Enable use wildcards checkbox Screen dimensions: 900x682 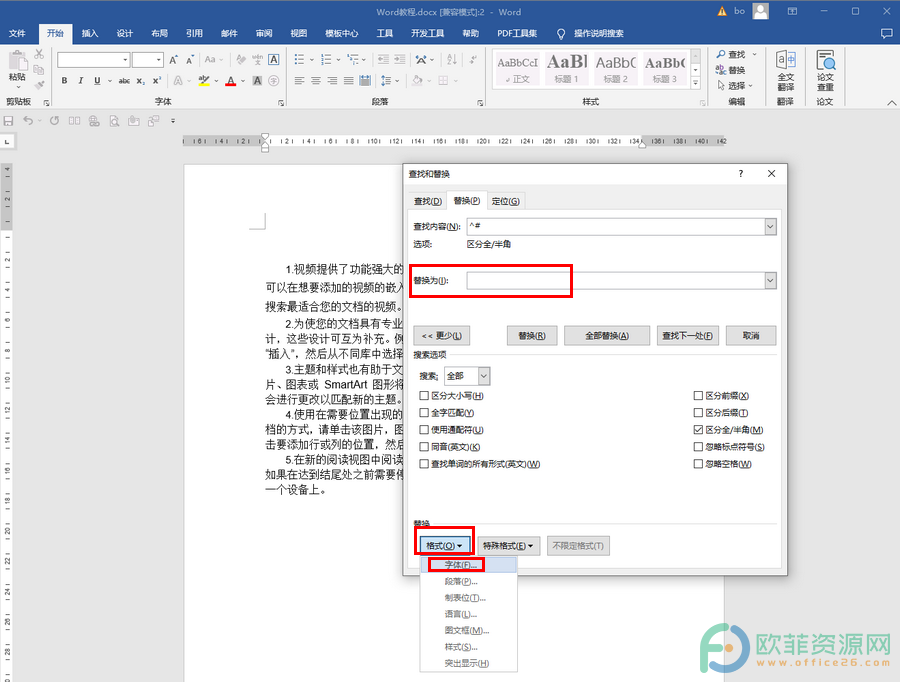[x=424, y=430]
